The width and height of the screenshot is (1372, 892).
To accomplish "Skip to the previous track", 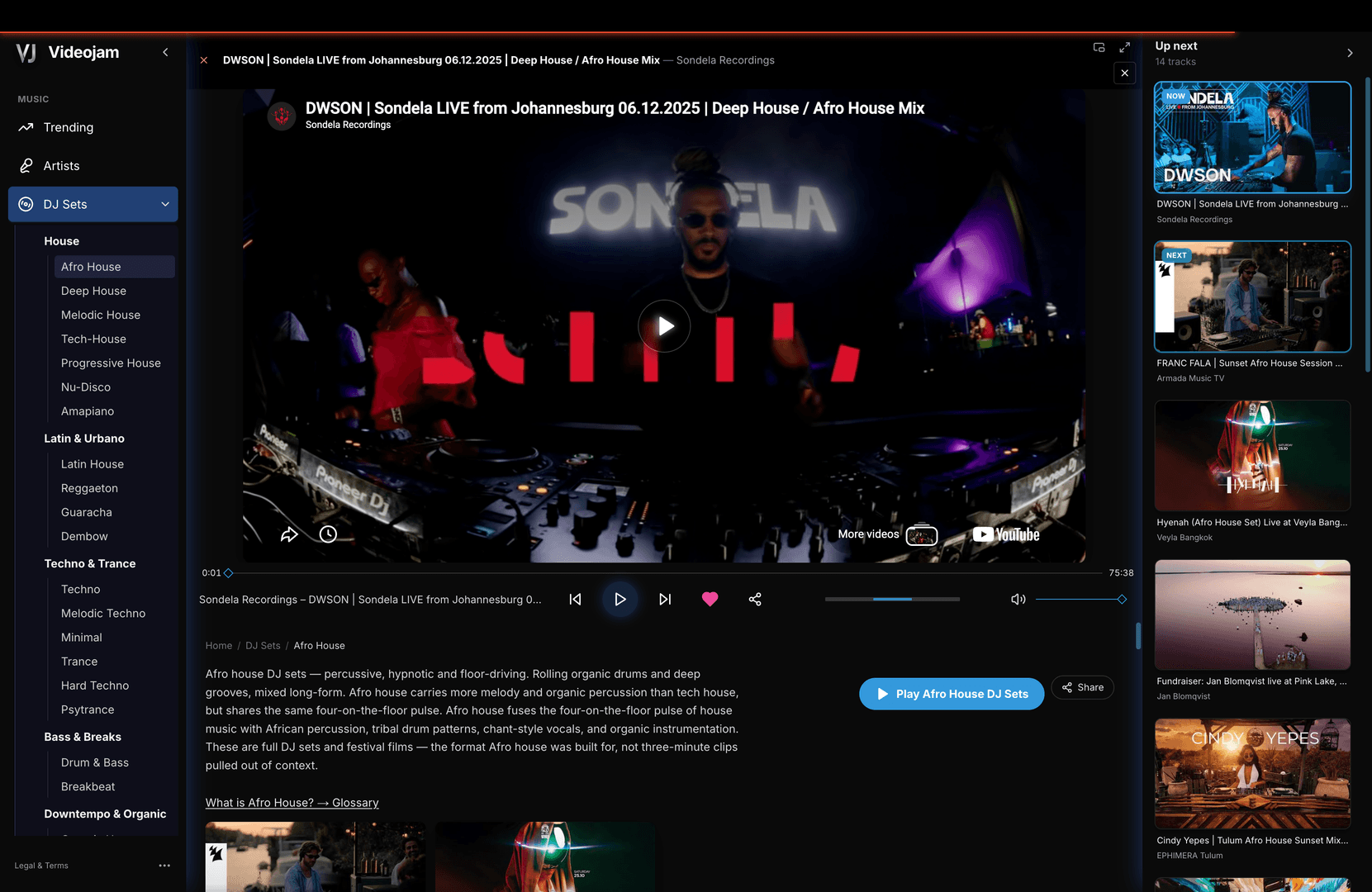I will click(575, 600).
